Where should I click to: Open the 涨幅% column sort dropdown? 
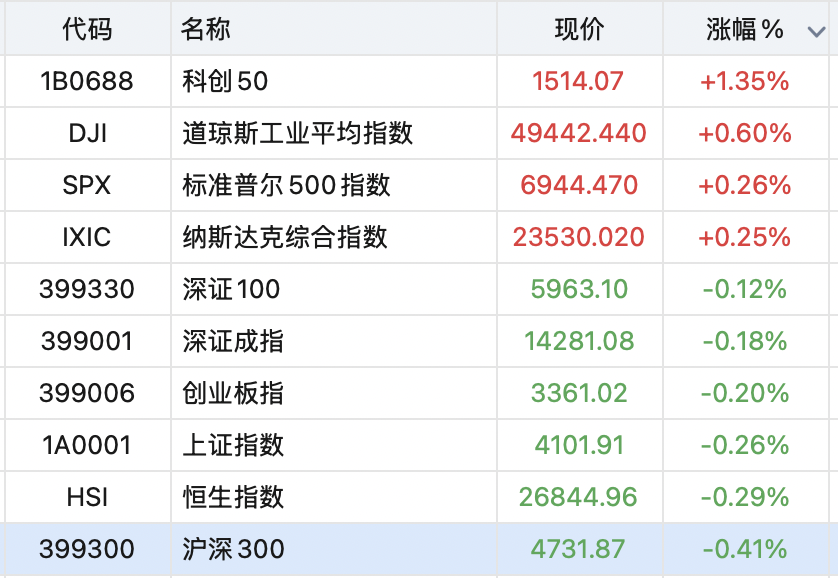(x=816, y=30)
